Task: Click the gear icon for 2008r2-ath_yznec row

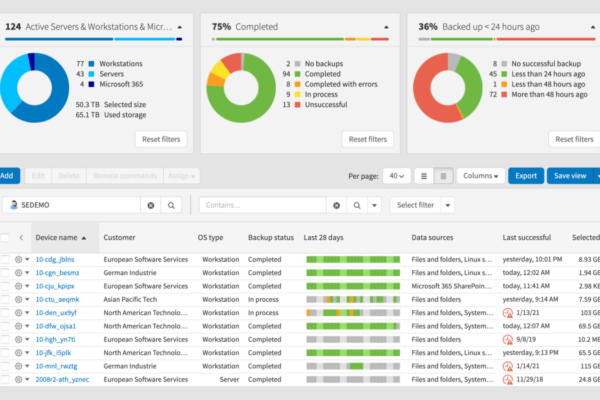Action: [18, 380]
